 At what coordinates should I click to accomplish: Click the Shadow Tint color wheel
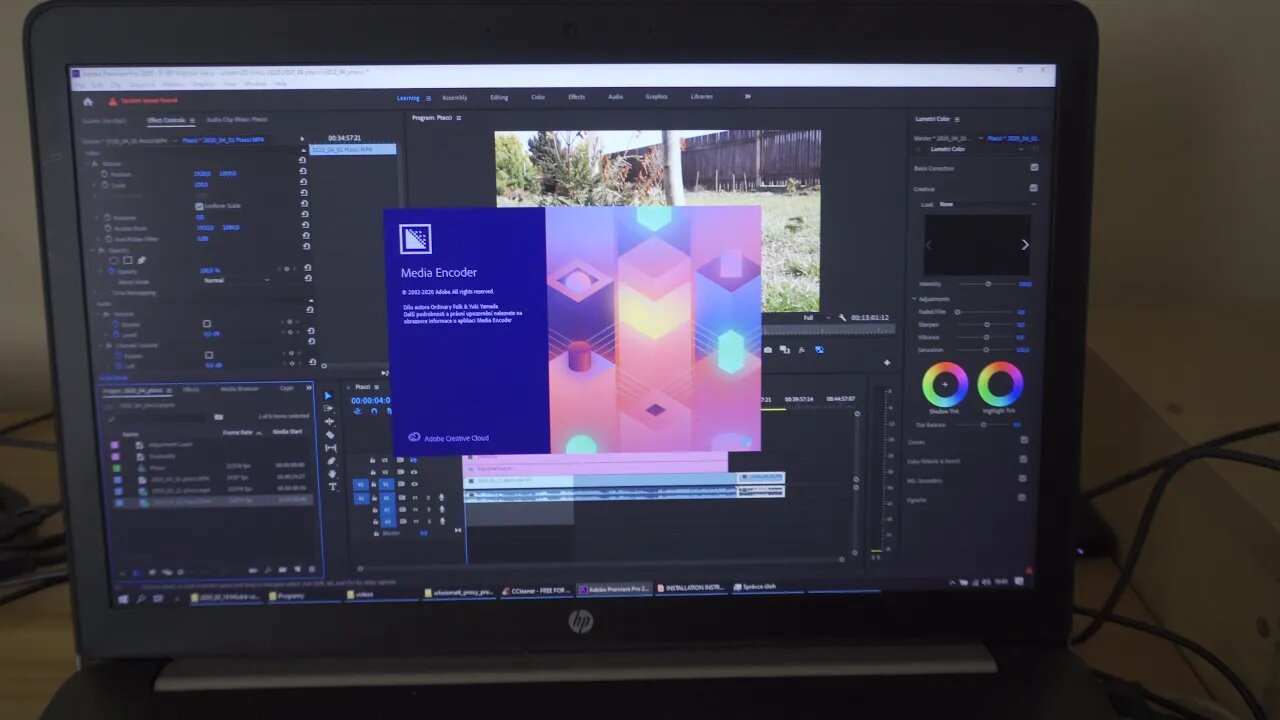point(945,384)
